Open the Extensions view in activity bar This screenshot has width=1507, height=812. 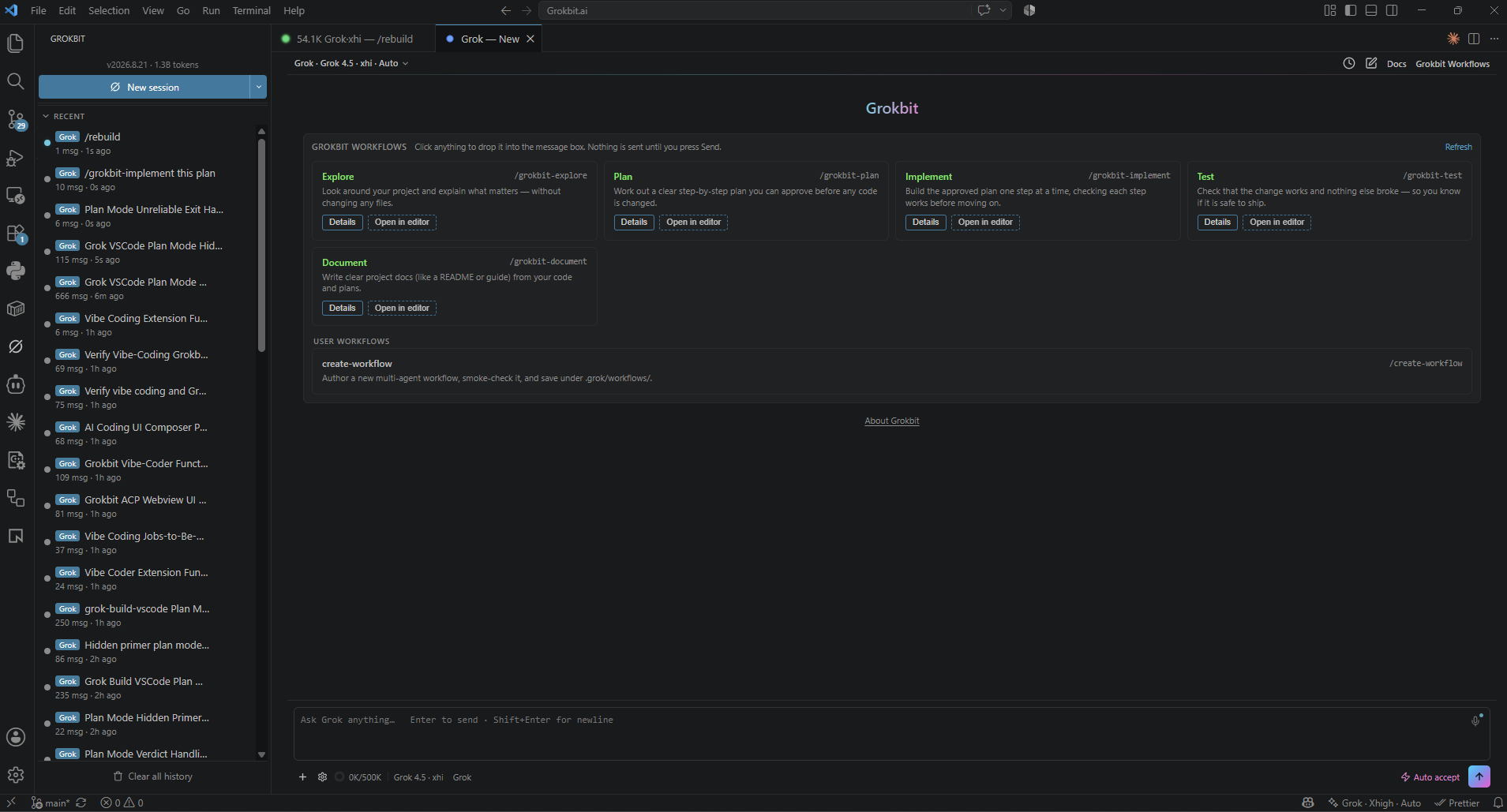pyautogui.click(x=16, y=233)
